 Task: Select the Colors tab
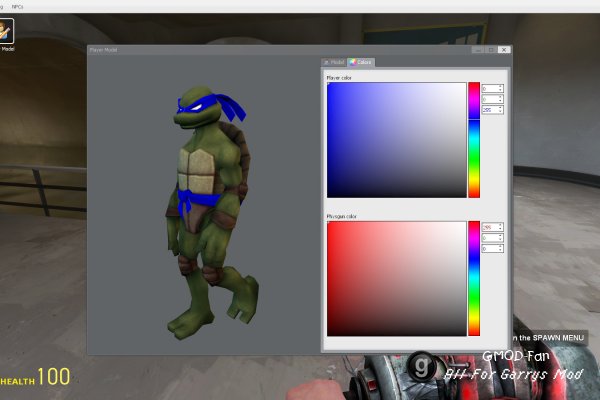click(361, 62)
